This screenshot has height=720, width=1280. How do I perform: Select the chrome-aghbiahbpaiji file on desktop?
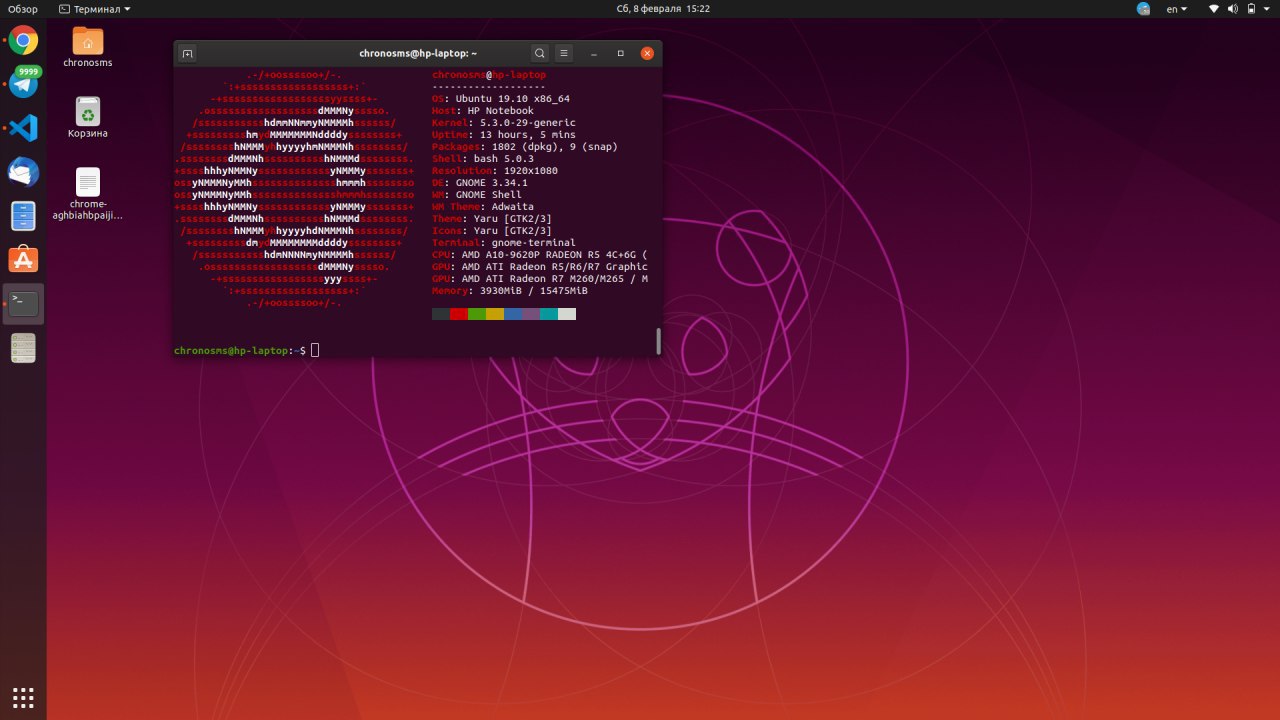88,194
